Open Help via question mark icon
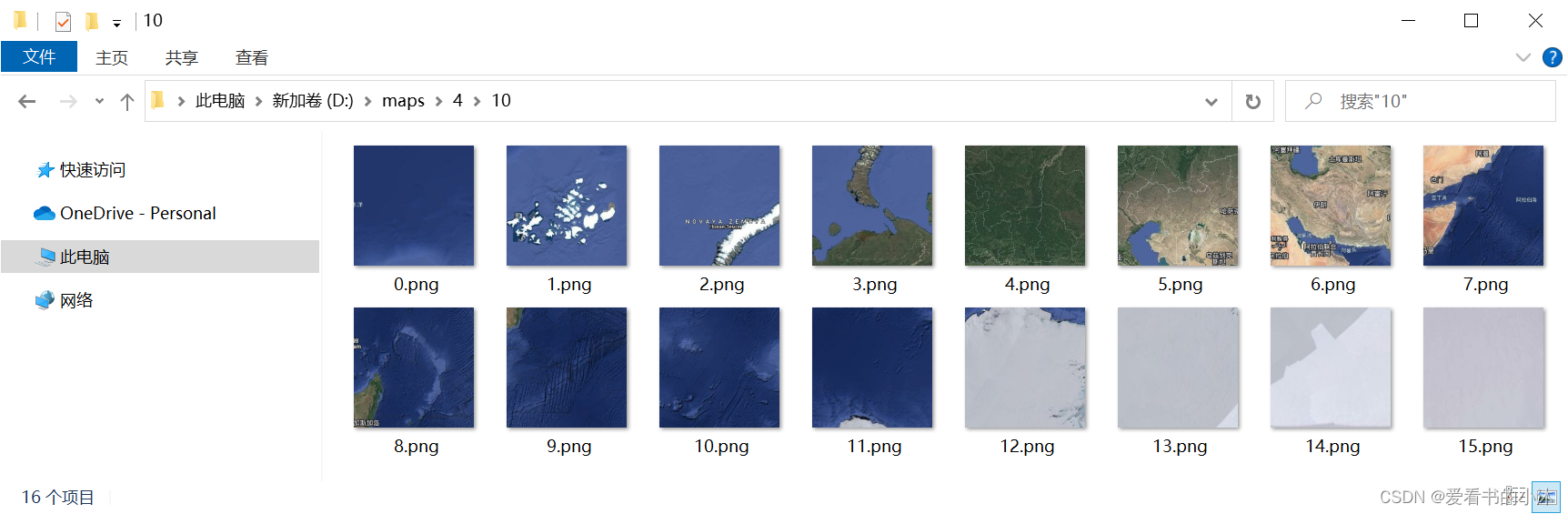 (1553, 57)
